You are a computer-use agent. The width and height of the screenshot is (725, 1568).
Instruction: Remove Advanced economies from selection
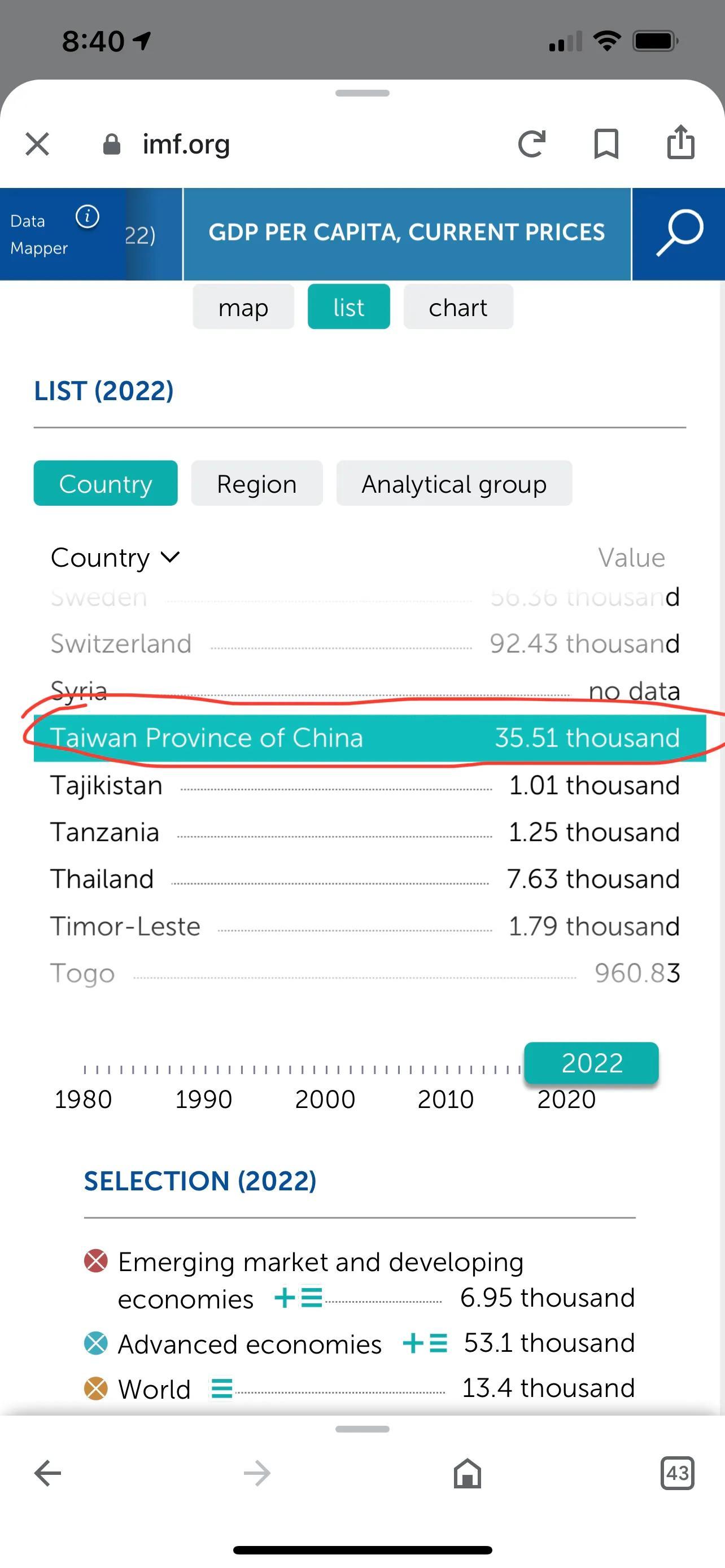[95, 1342]
